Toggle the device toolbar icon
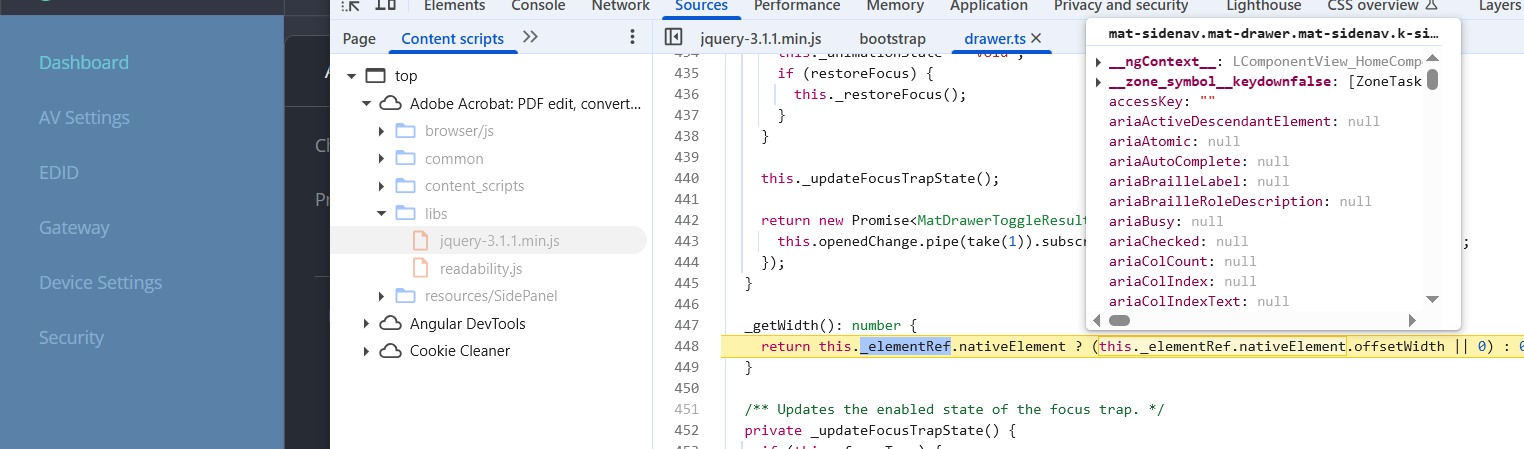The width and height of the screenshot is (1524, 449). (x=385, y=5)
